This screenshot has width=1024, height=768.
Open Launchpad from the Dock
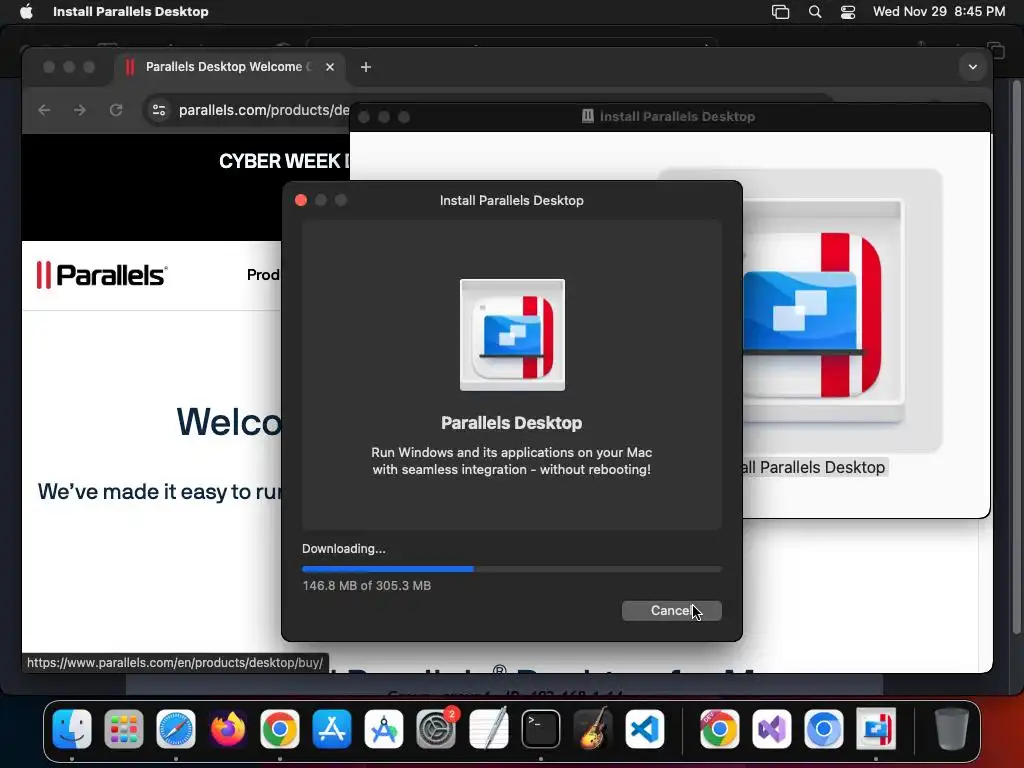point(123,728)
